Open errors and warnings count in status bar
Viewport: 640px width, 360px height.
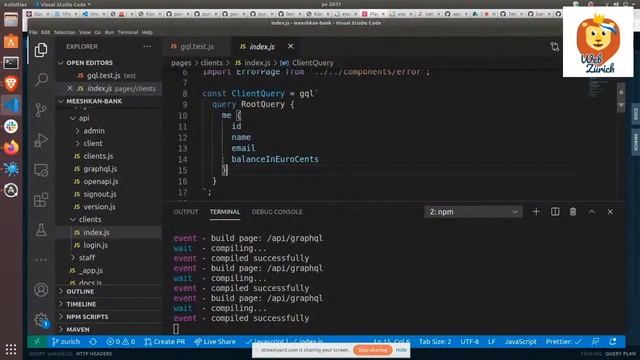pyautogui.click(x=120, y=342)
